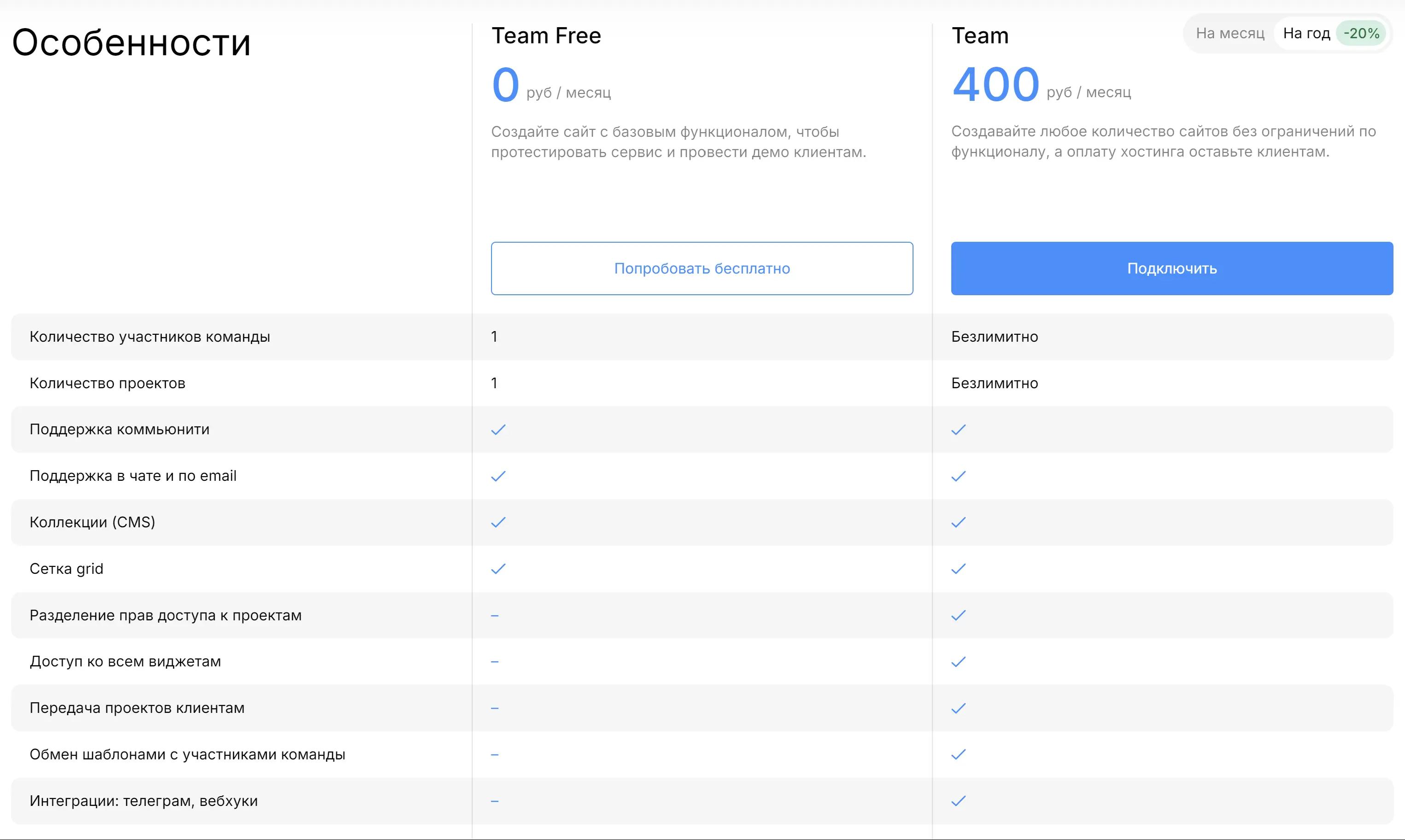Click Team Free dash for Обмен шаблонами
This screenshot has width=1405, height=840.
coord(495,754)
